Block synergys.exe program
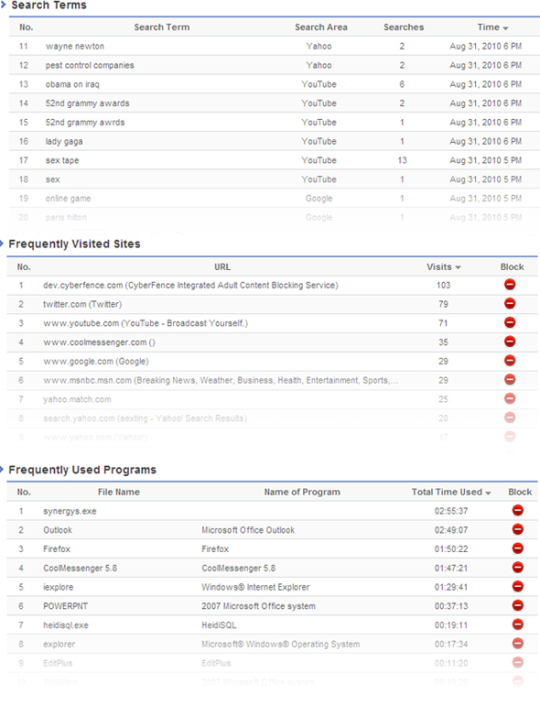540x705 pixels. tap(518, 510)
